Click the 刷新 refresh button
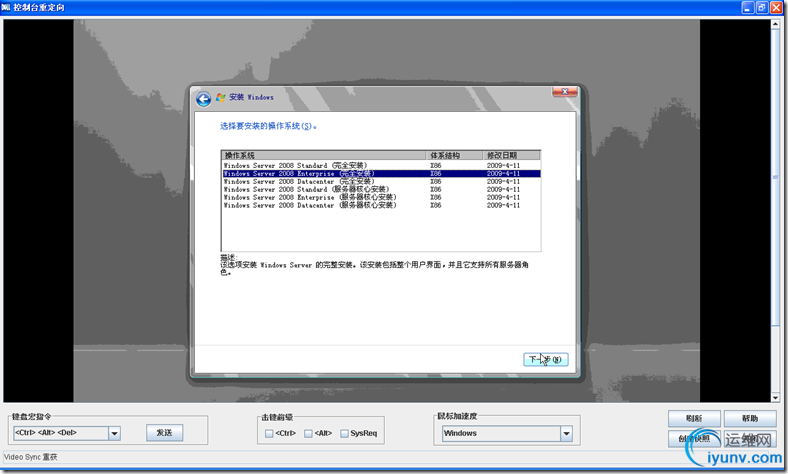Image resolution: width=788 pixels, height=474 pixels. [x=694, y=418]
